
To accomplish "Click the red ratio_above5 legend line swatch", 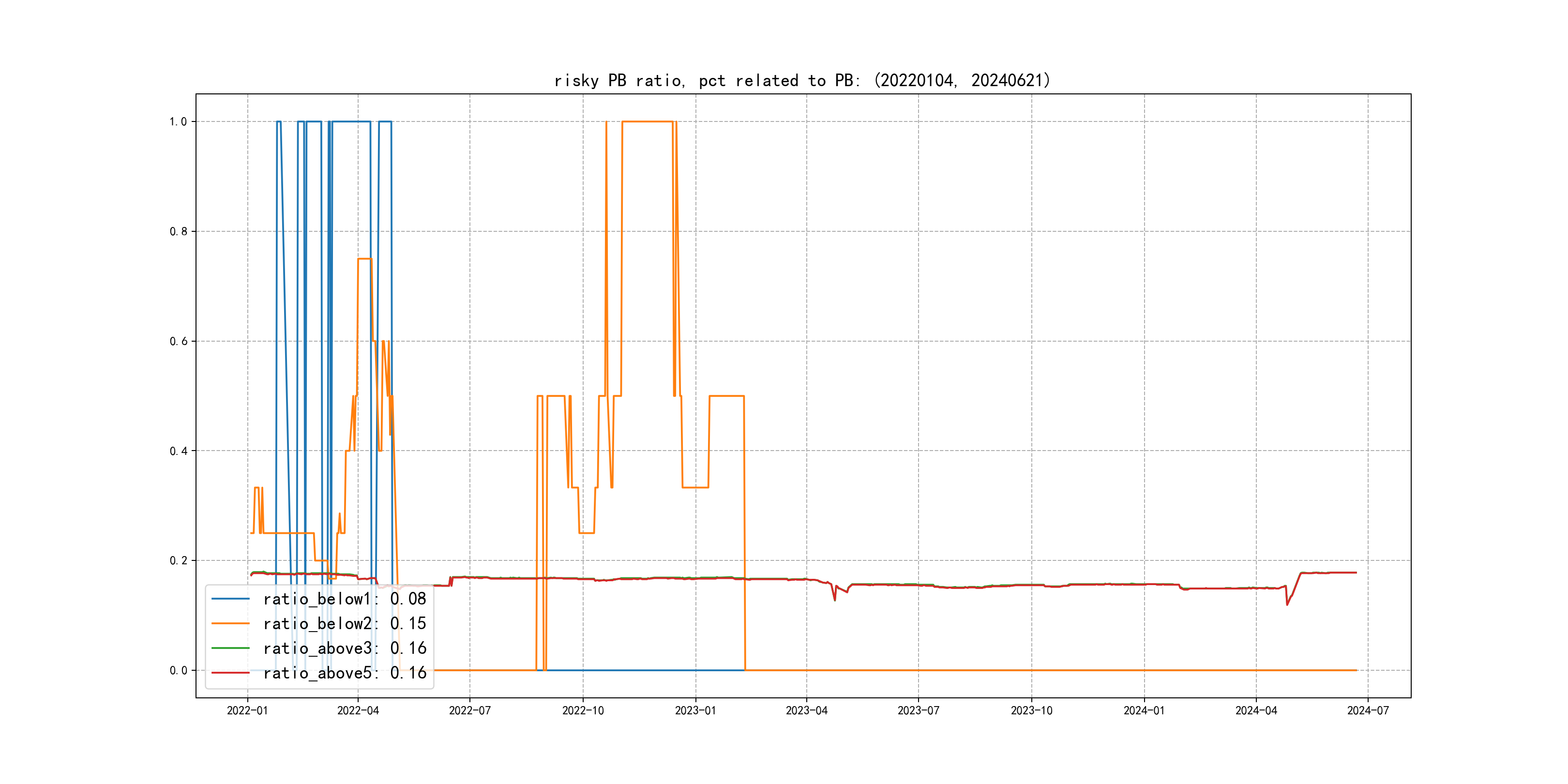I will 230,673.
